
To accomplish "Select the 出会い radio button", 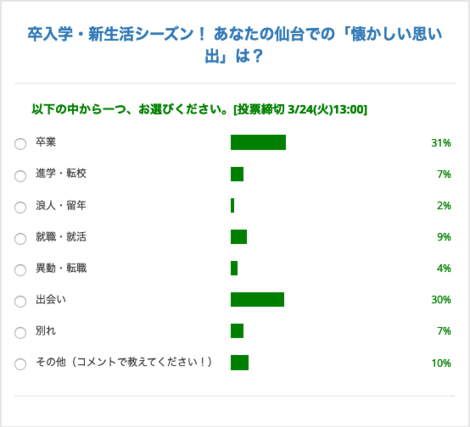I will [x=20, y=301].
